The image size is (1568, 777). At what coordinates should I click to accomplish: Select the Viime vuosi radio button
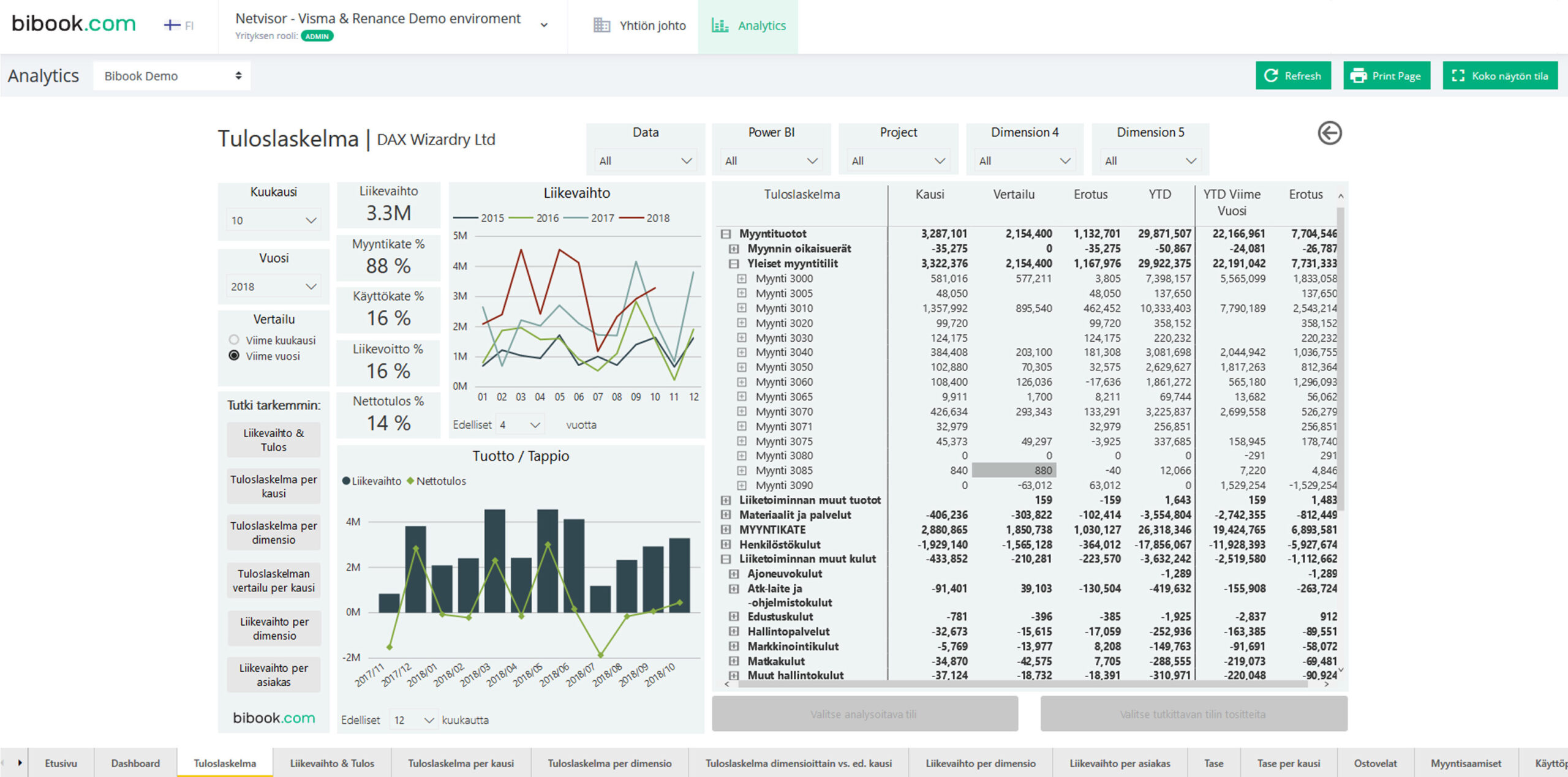coord(234,356)
